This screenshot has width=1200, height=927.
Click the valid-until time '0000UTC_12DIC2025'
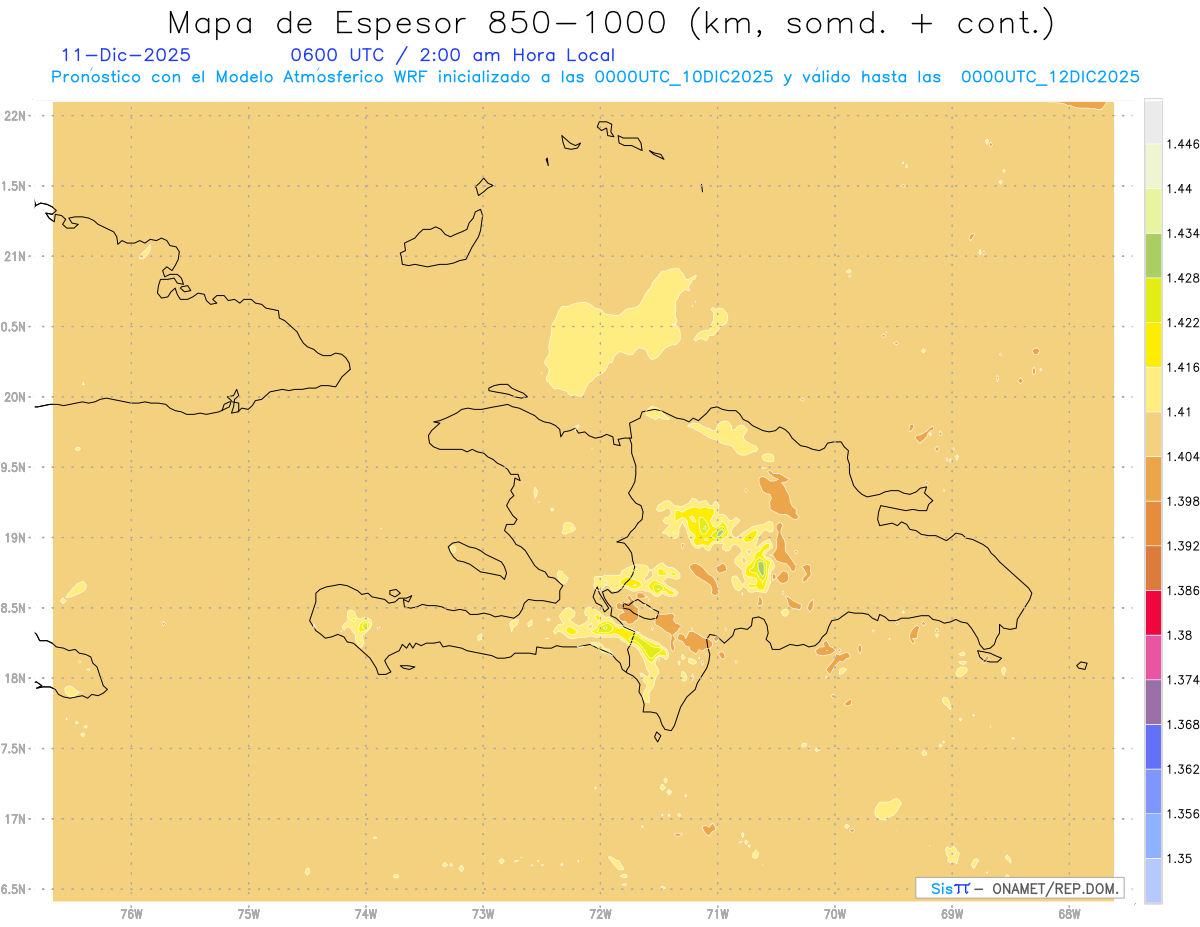pyautogui.click(x=1050, y=77)
